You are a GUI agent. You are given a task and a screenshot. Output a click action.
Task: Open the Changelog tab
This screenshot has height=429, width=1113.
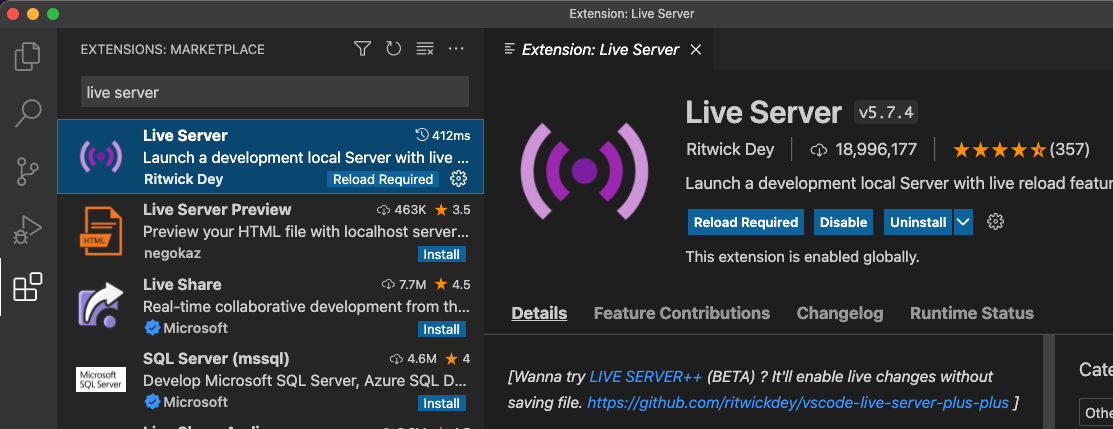[x=840, y=313]
